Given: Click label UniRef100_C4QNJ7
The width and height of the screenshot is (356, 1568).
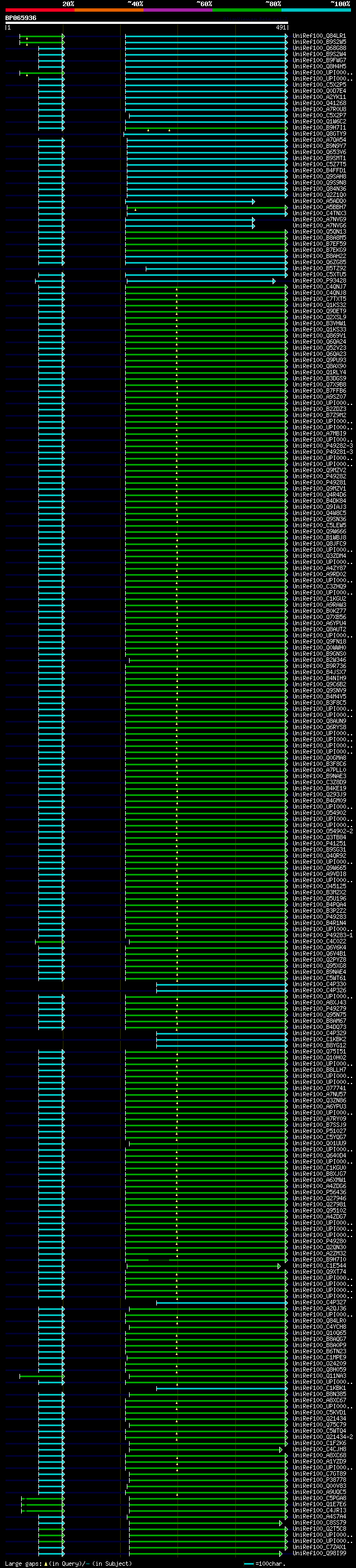Looking at the screenshot, I should coord(319,286).
